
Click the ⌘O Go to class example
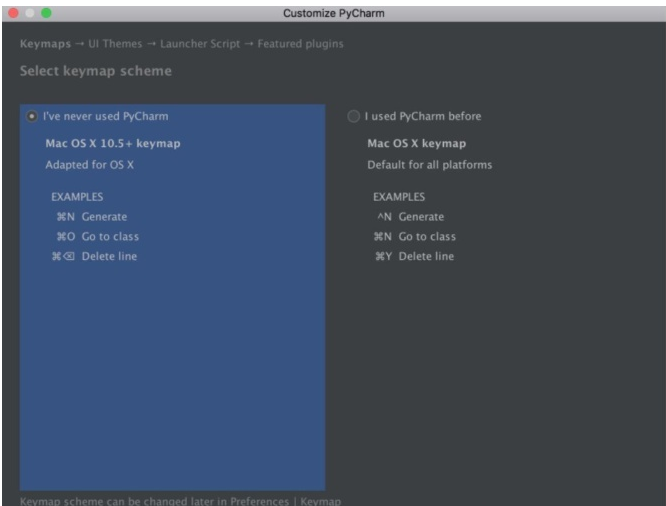pos(98,236)
